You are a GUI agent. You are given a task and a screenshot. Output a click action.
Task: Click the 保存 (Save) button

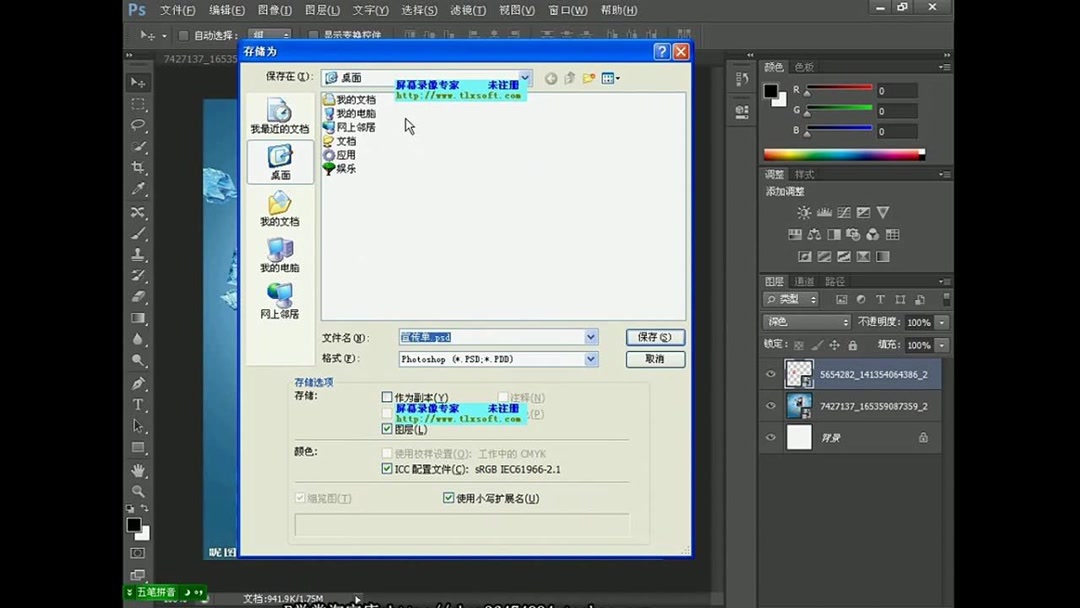tap(655, 337)
